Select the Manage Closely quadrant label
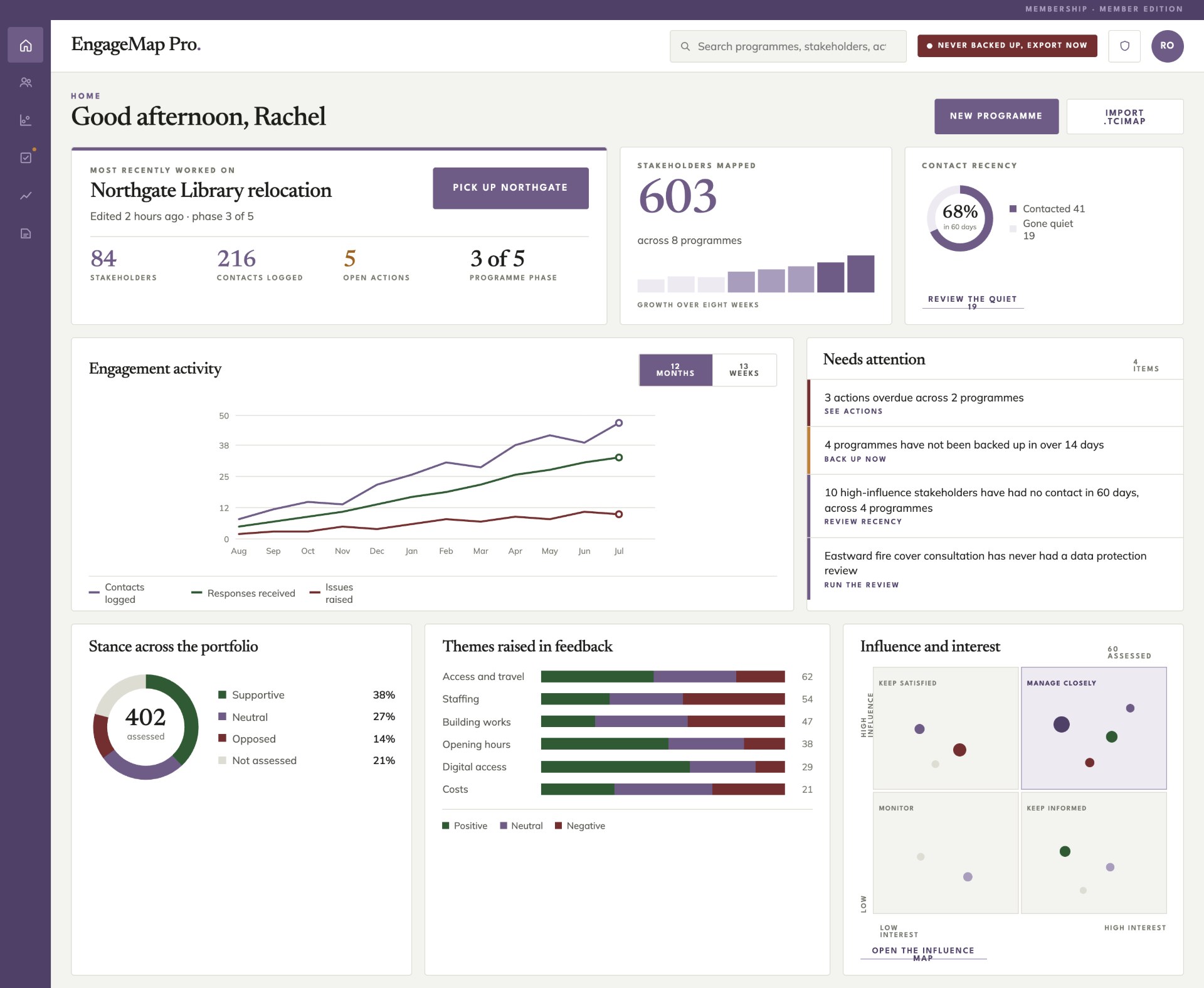 coord(1061,683)
